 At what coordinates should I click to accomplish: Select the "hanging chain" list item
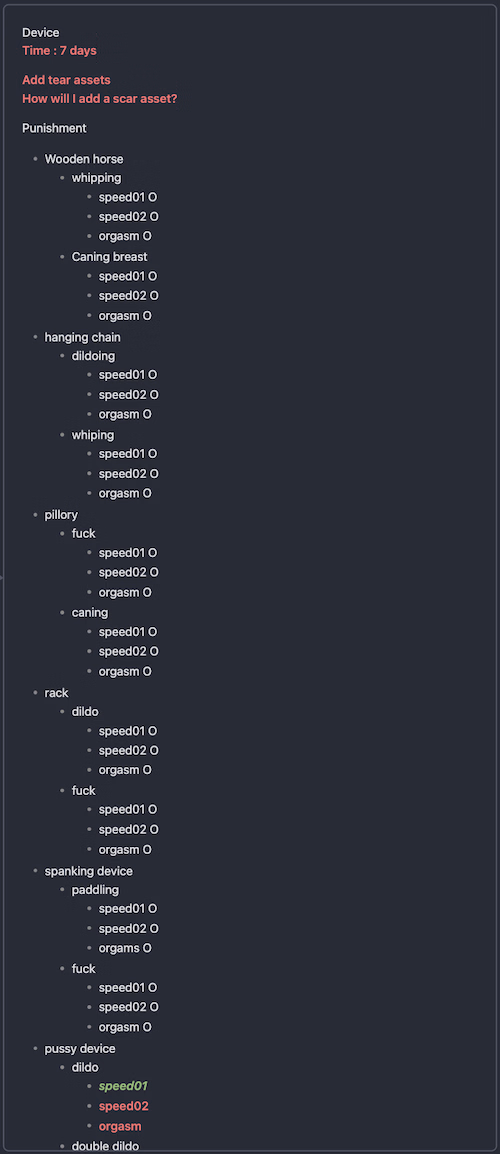pyautogui.click(x=82, y=337)
